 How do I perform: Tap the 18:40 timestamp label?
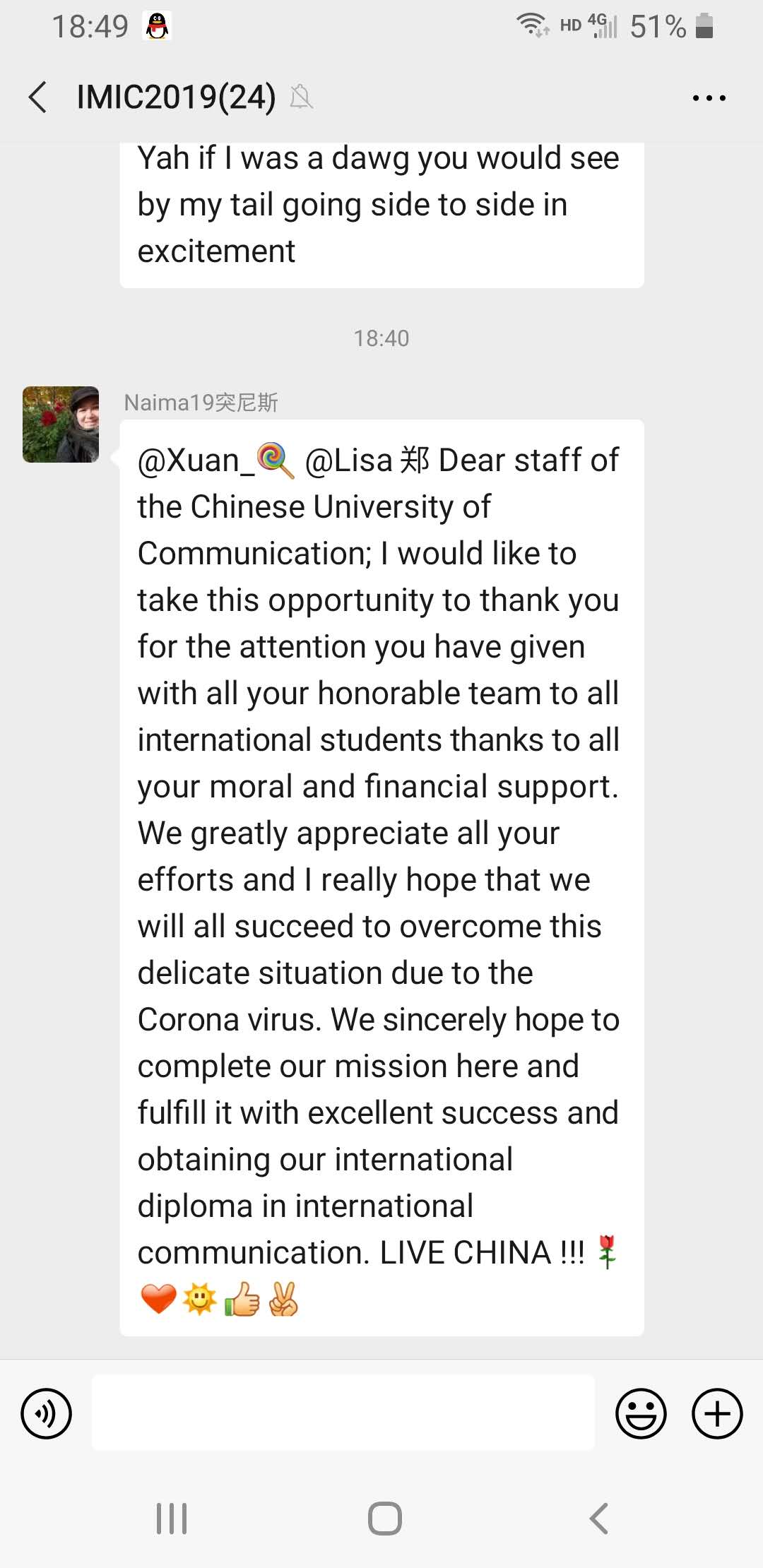tap(381, 338)
